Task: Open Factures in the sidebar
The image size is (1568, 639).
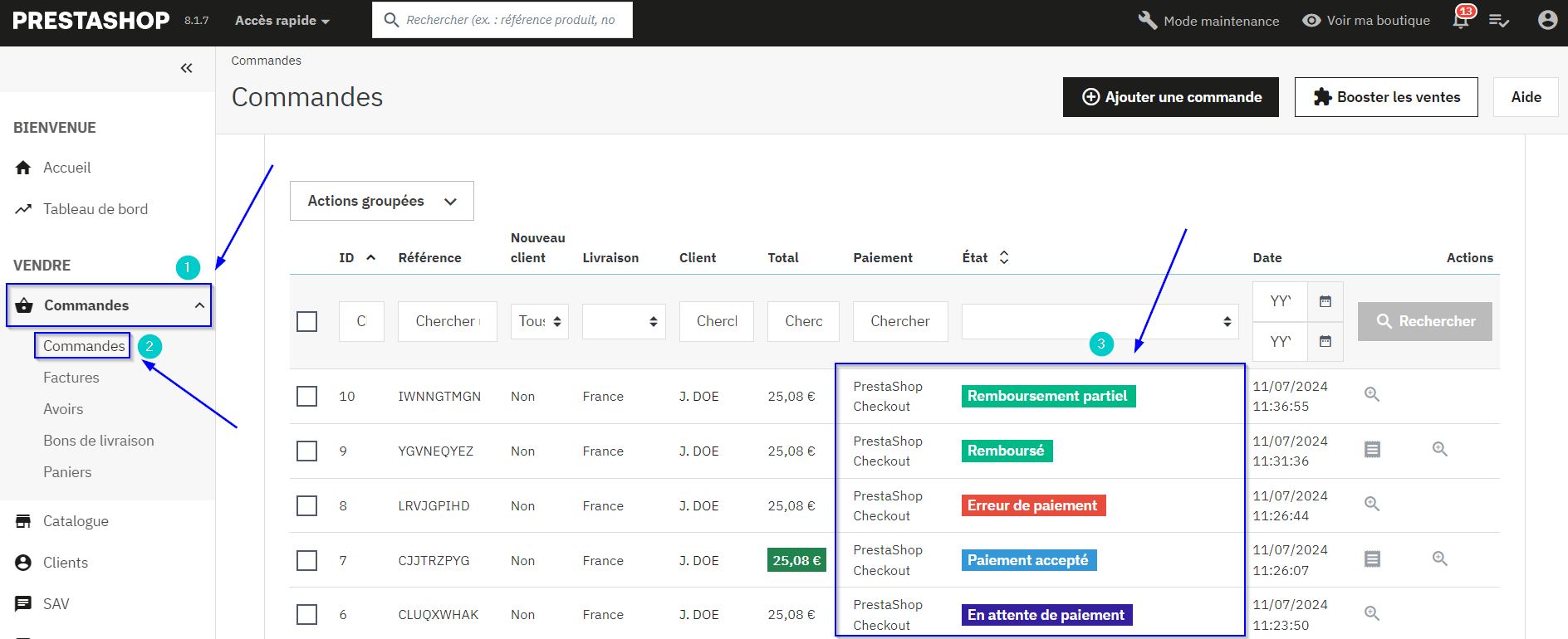Action: 71,378
